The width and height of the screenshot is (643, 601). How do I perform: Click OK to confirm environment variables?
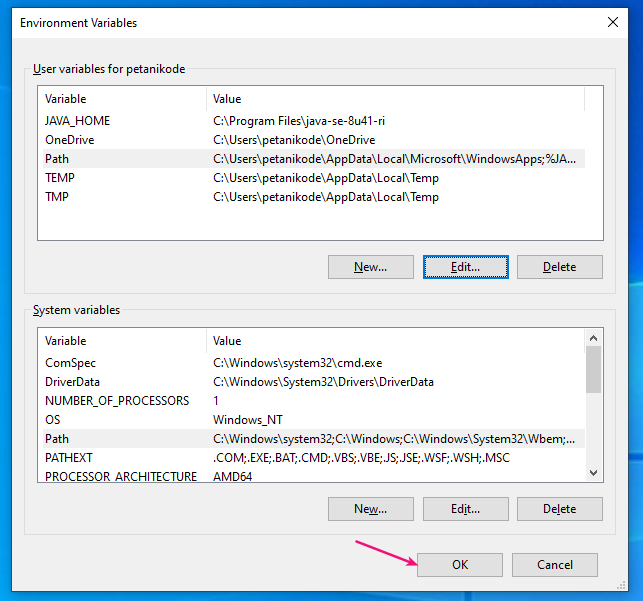[x=459, y=564]
